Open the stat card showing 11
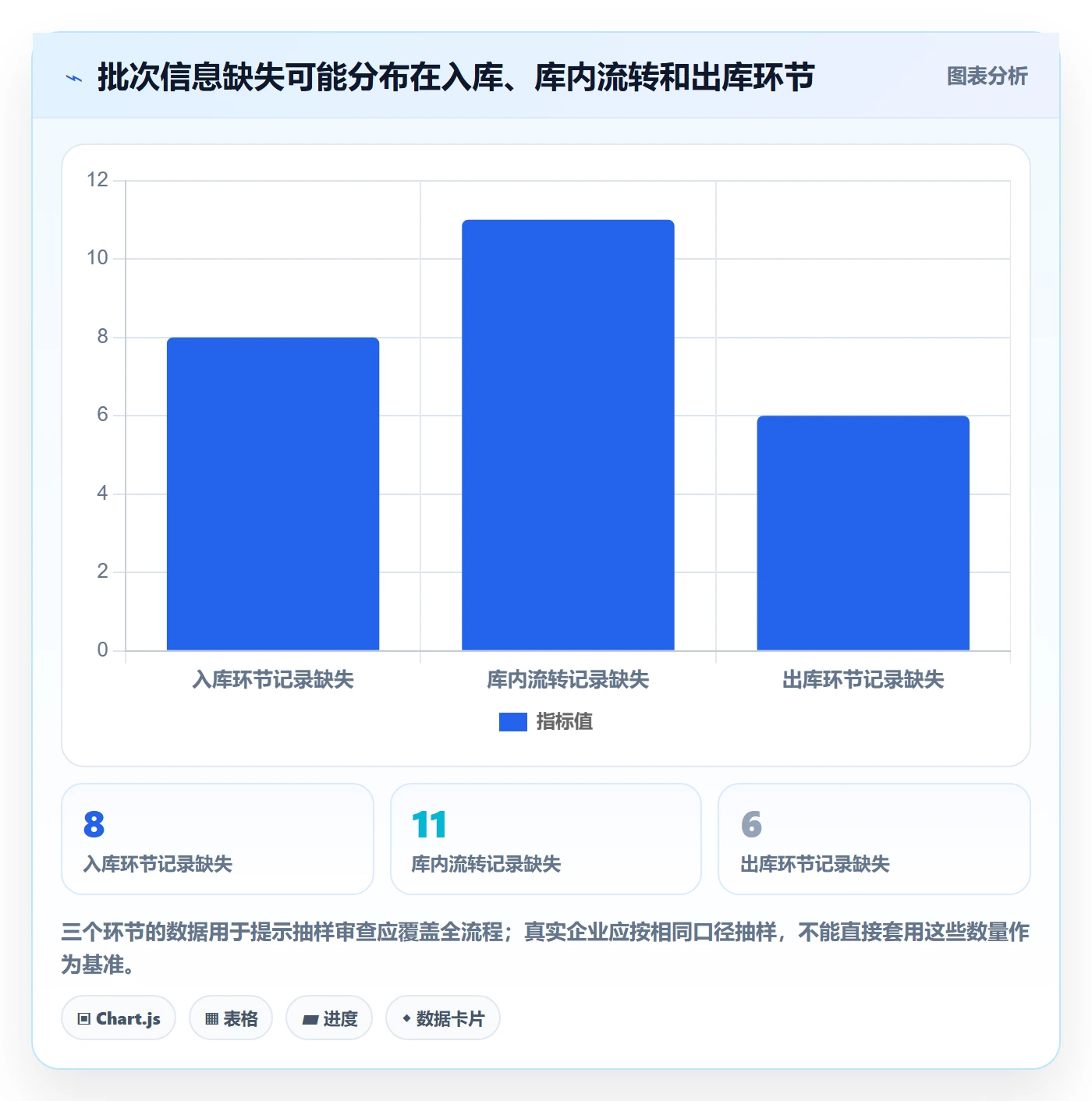1092x1101 pixels. pos(546,839)
